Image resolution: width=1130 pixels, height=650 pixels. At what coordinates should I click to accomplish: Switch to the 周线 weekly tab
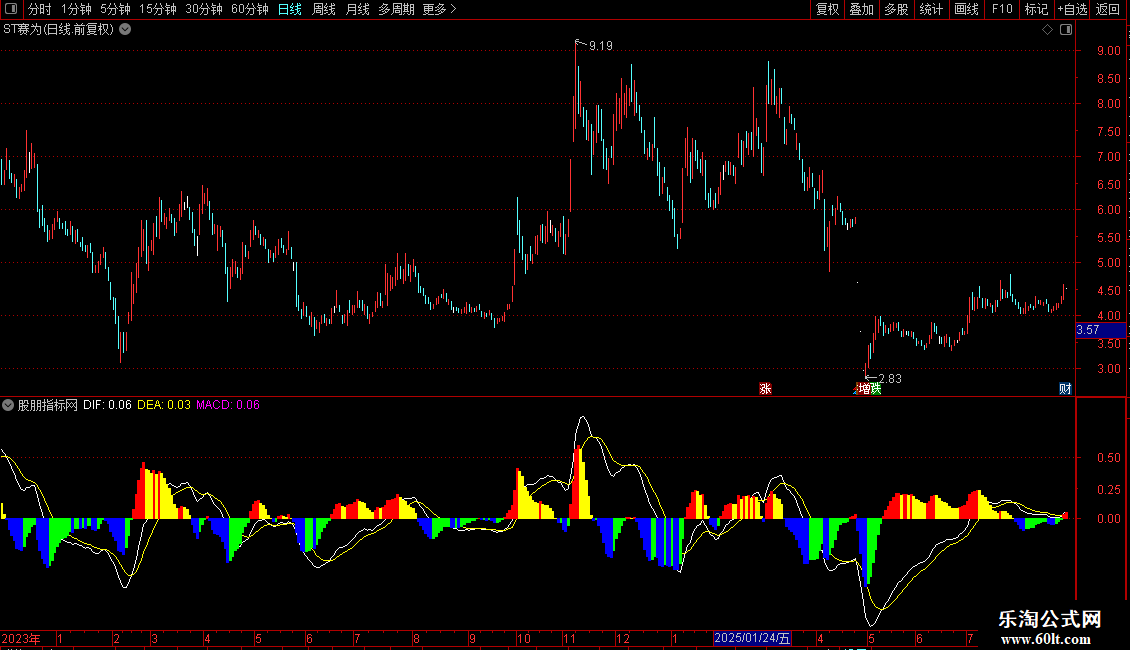324,9
